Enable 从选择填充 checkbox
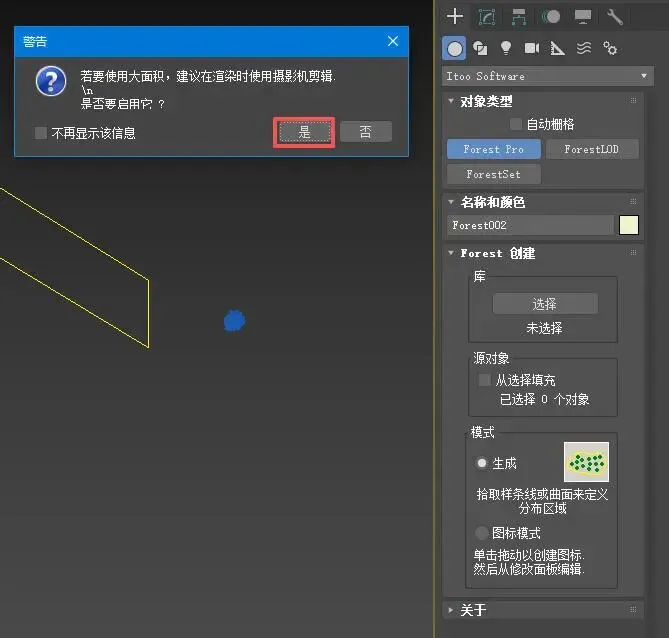The image size is (669, 638). click(x=484, y=379)
